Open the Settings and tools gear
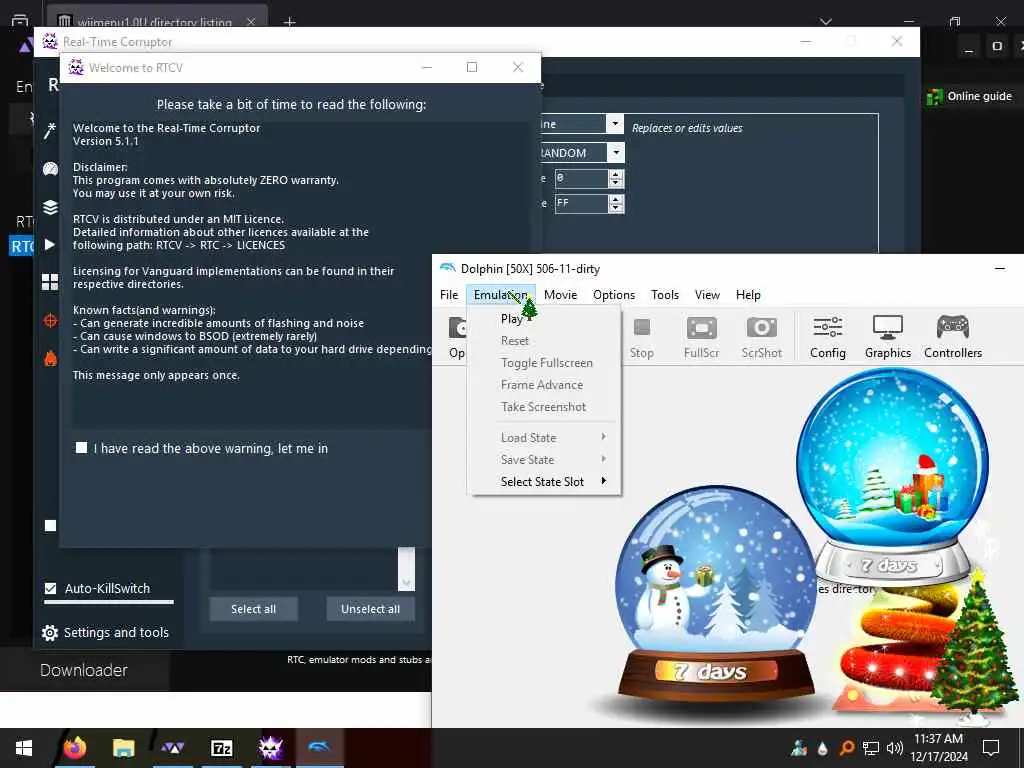This screenshot has height=768, width=1024. pyautogui.click(x=50, y=633)
